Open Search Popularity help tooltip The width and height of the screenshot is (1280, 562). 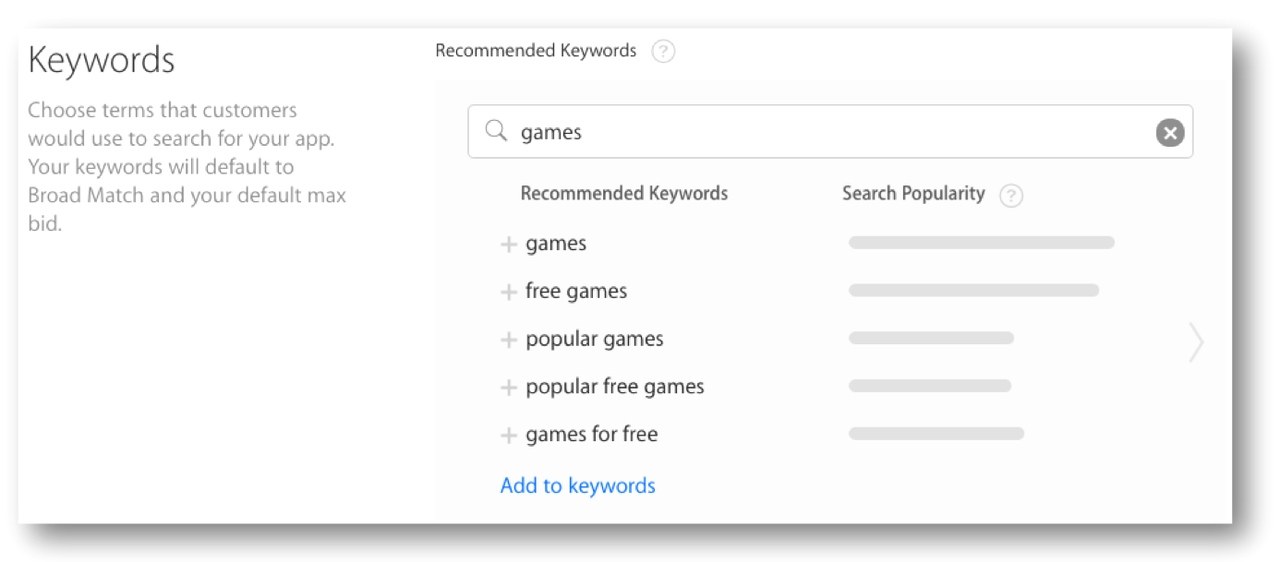pyautogui.click(x=1011, y=195)
